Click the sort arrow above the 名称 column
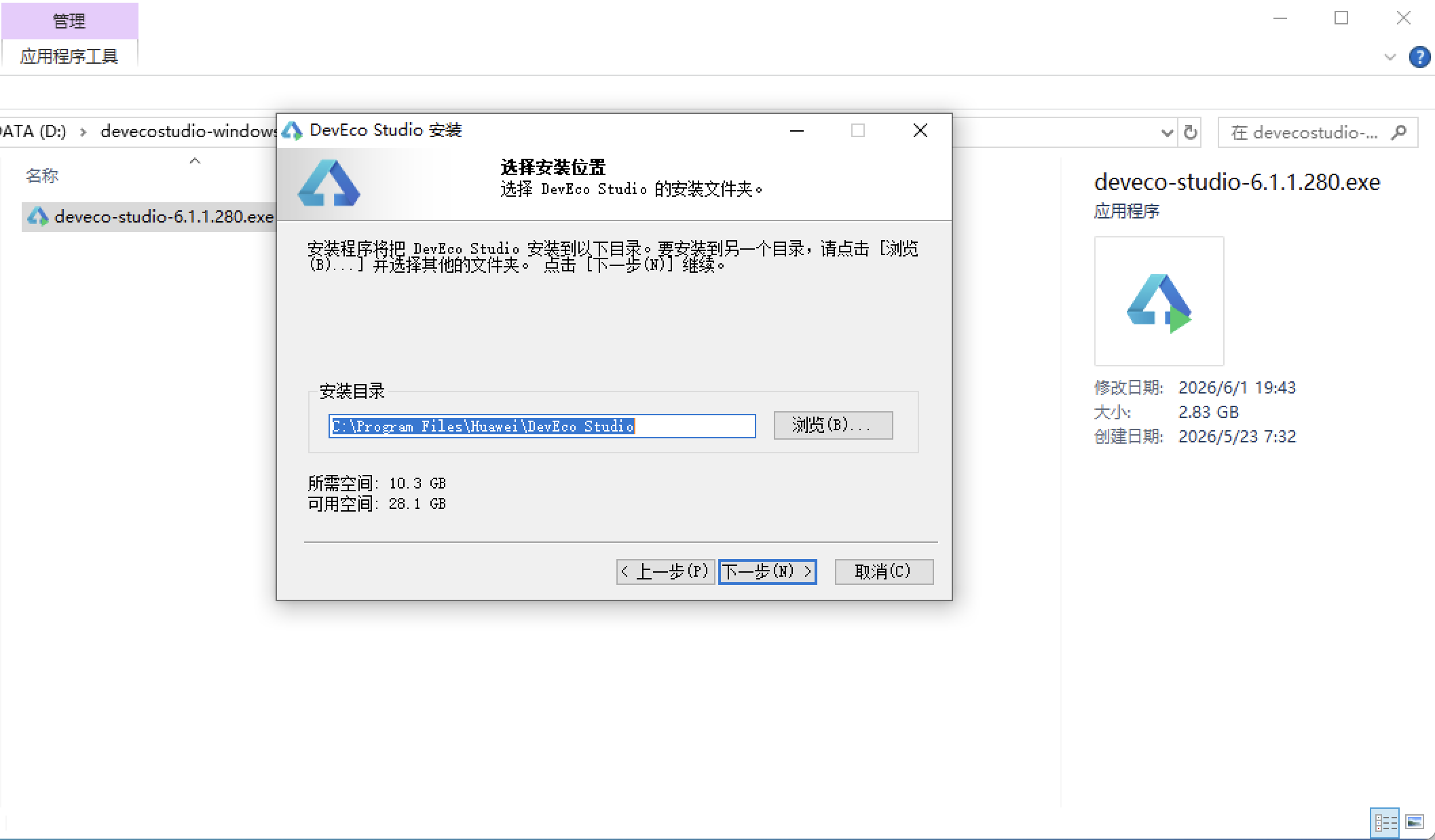This screenshot has width=1435, height=840. click(195, 161)
